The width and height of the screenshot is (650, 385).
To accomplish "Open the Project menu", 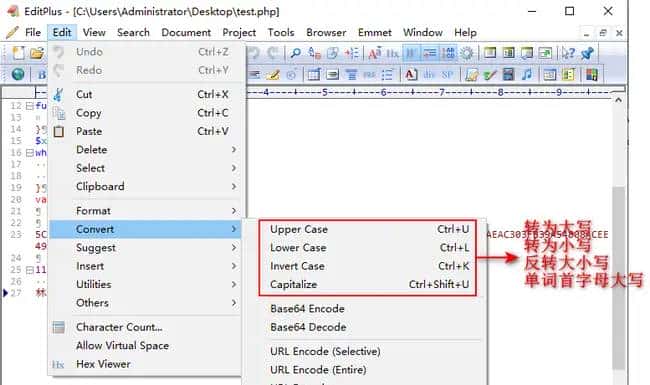I will coord(239,32).
